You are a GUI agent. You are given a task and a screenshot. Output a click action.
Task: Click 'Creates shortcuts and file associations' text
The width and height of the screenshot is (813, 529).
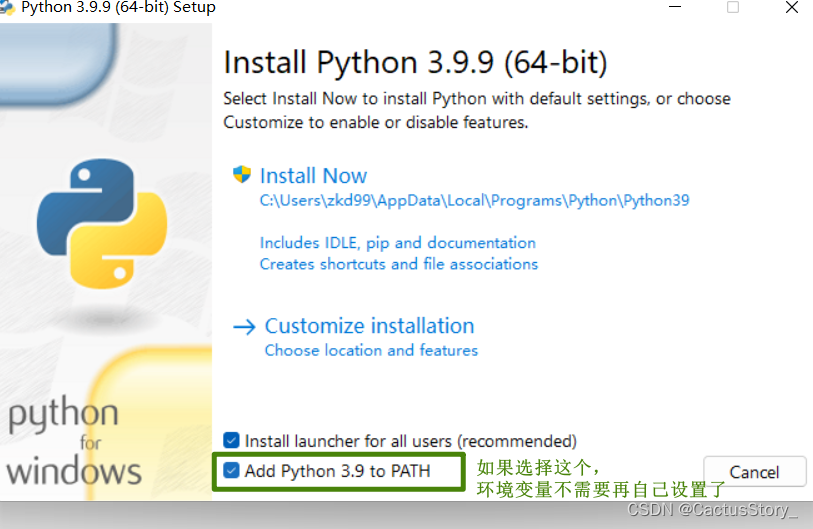[x=399, y=264]
